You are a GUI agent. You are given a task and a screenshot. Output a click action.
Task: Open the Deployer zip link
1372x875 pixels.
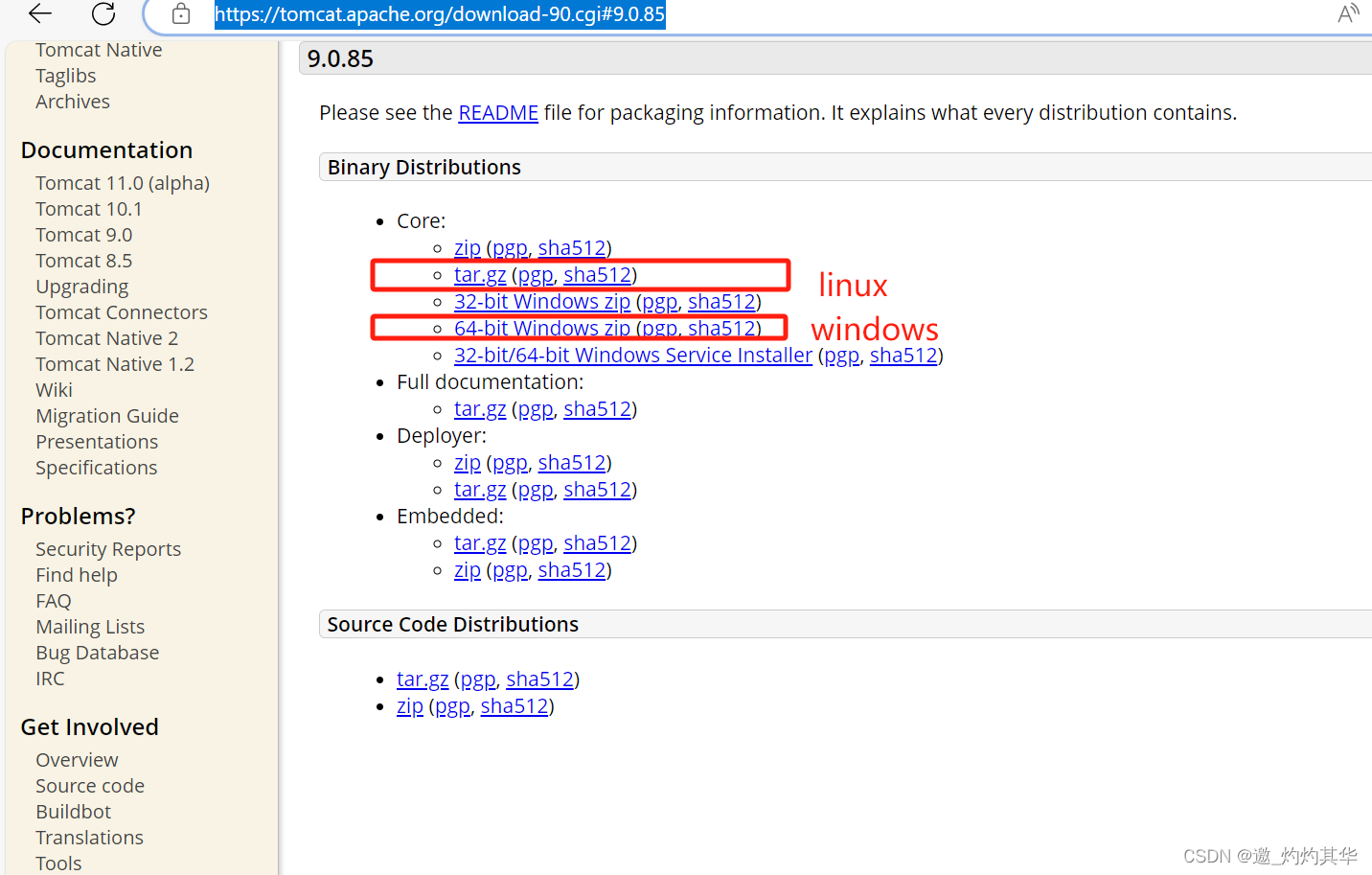(x=467, y=462)
